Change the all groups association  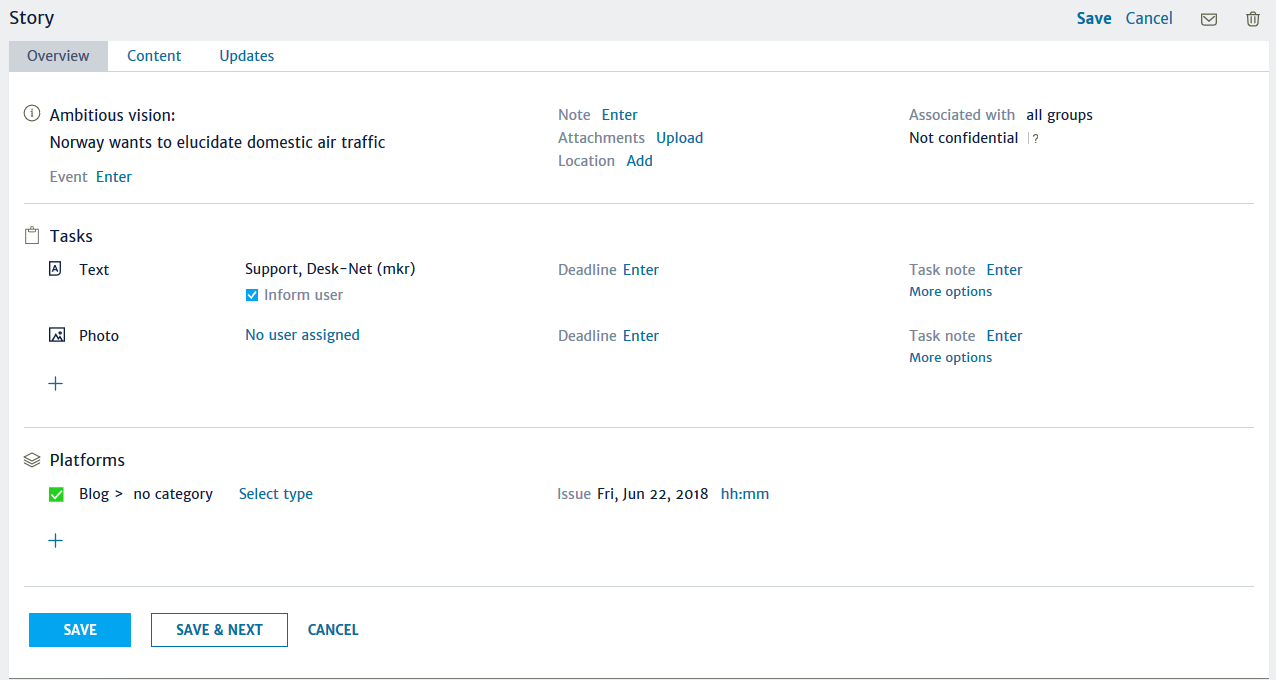pyautogui.click(x=1059, y=115)
